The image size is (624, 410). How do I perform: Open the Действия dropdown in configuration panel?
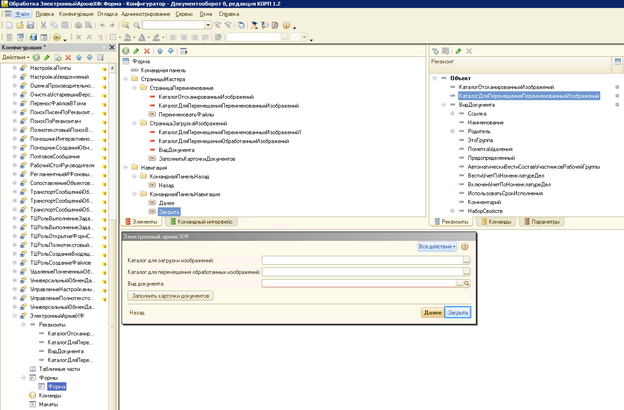[x=14, y=57]
